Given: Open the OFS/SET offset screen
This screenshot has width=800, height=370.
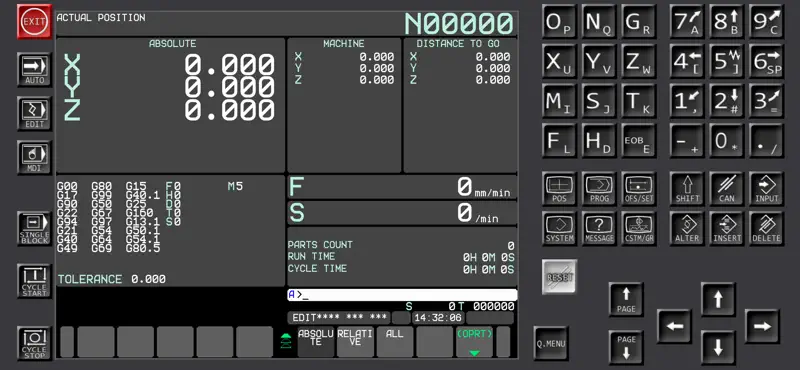Looking at the screenshot, I should coord(639,188).
